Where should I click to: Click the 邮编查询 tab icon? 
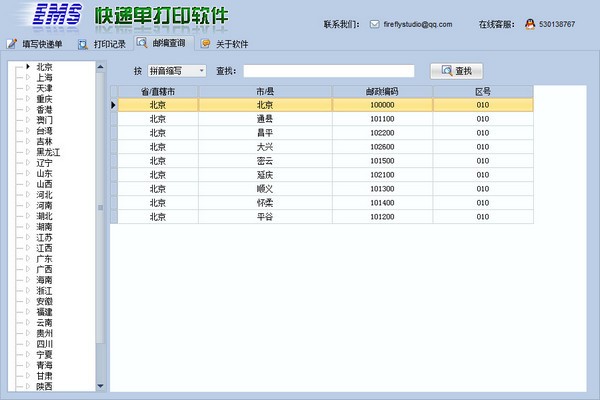click(x=142, y=44)
